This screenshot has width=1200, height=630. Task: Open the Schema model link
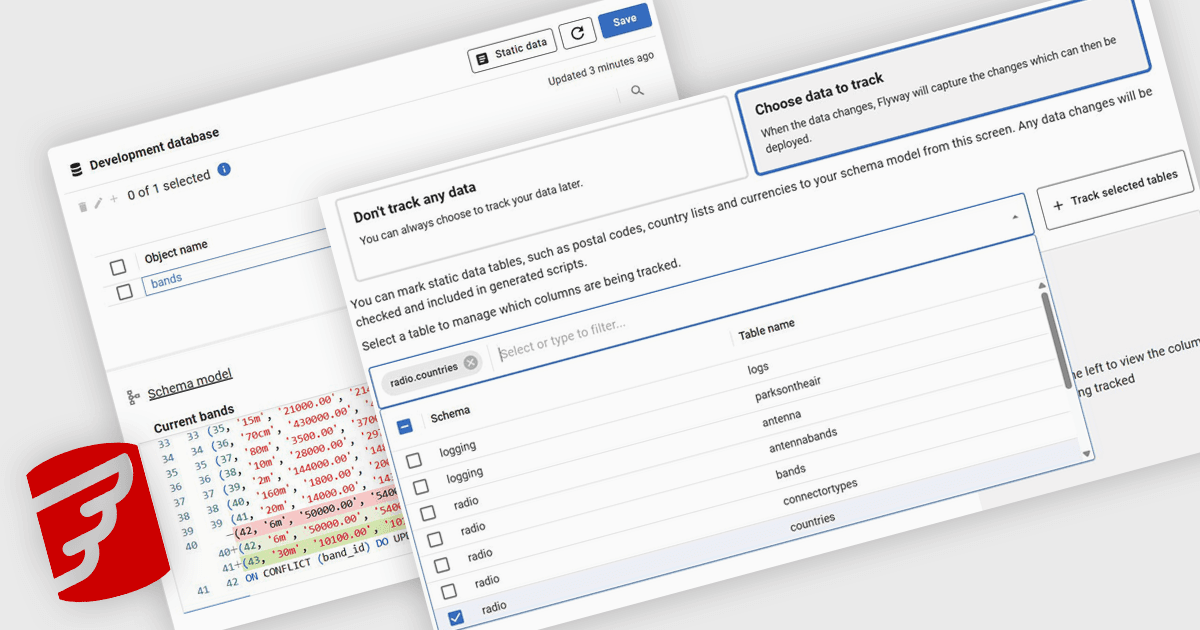click(x=190, y=384)
